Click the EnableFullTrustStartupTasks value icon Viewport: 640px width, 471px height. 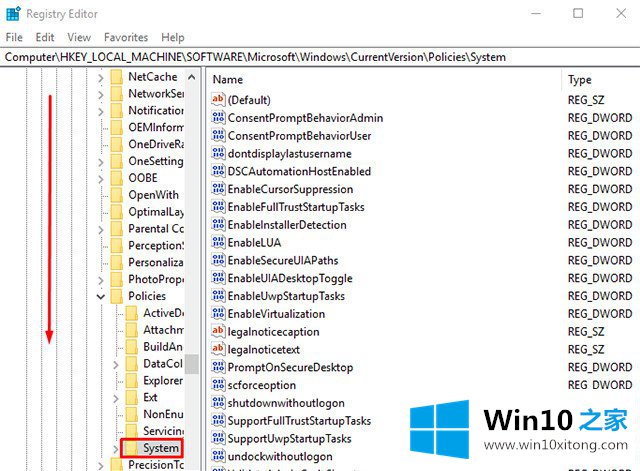(x=218, y=207)
